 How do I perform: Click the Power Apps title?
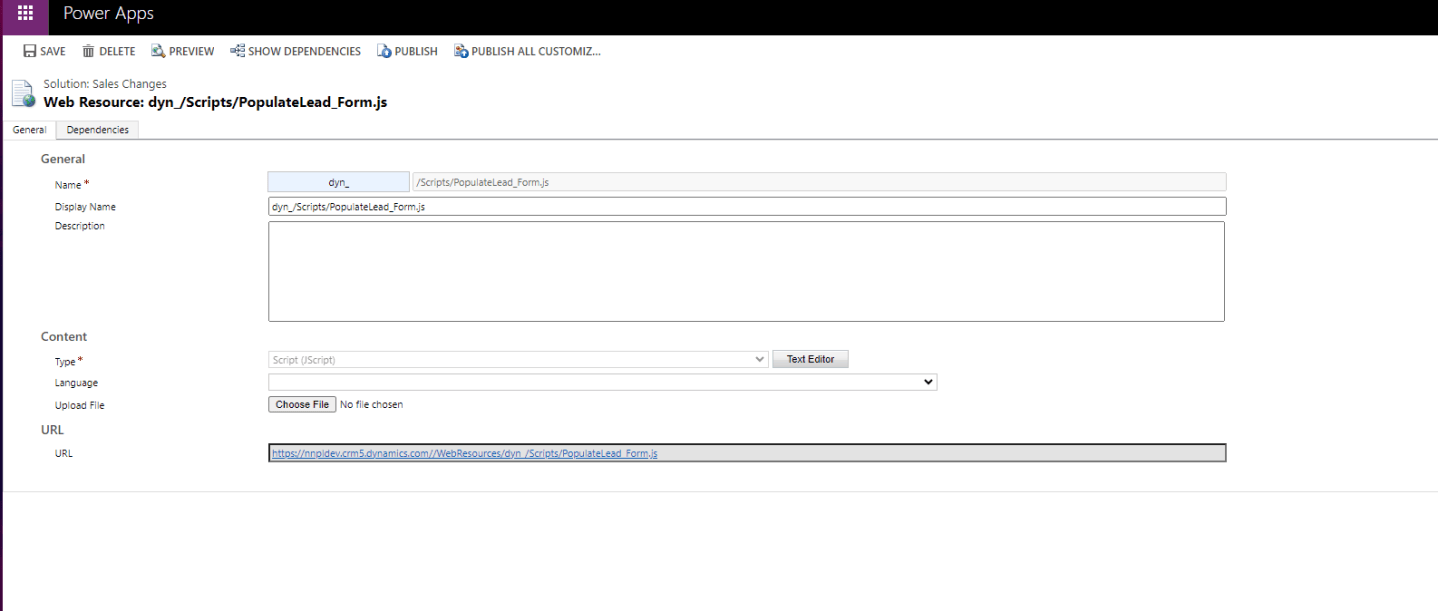tap(109, 14)
